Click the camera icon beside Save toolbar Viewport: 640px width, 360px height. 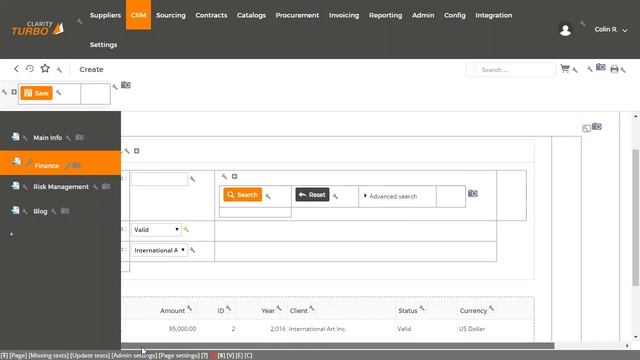click(x=126, y=85)
